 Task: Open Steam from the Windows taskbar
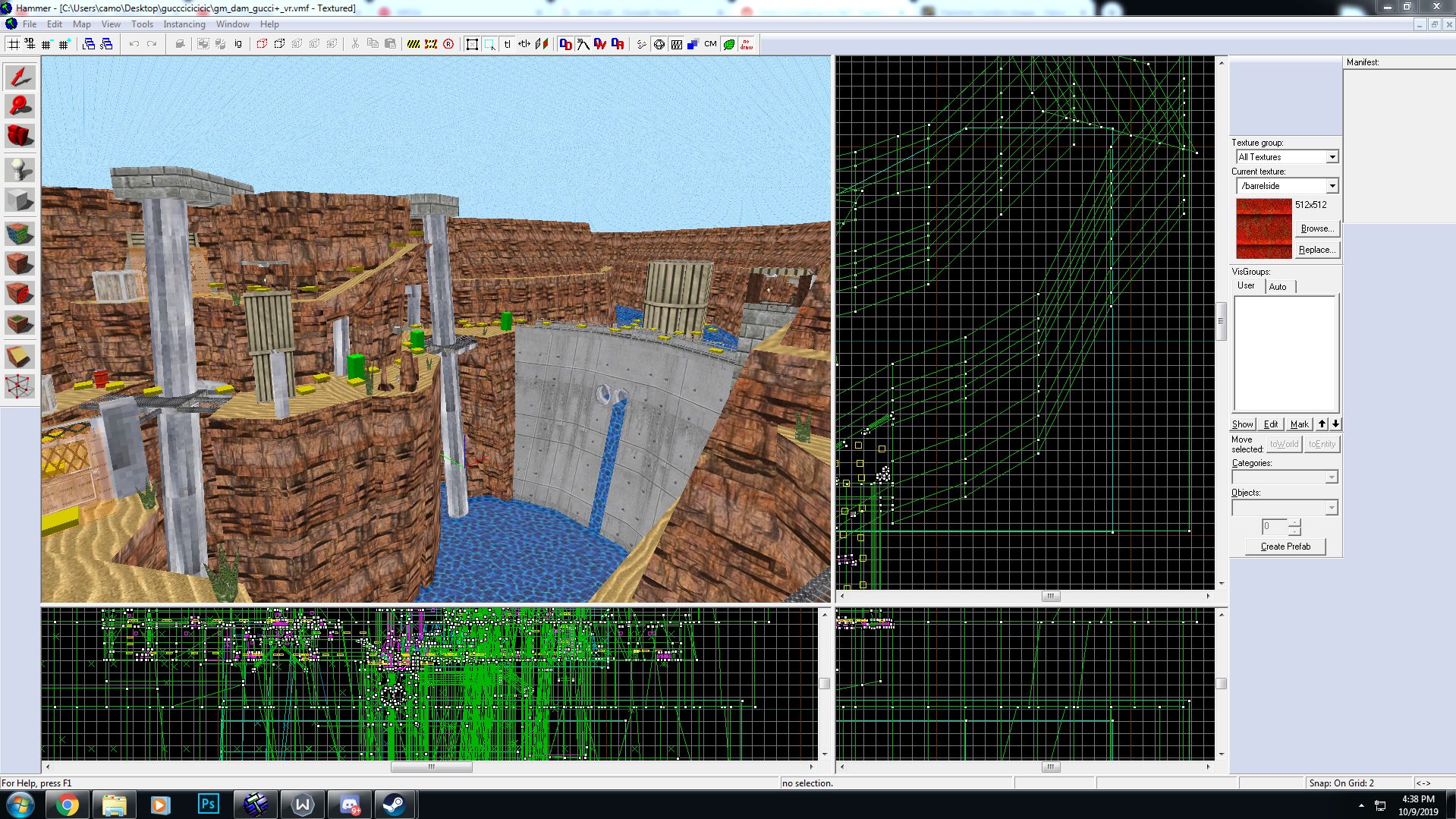point(394,805)
